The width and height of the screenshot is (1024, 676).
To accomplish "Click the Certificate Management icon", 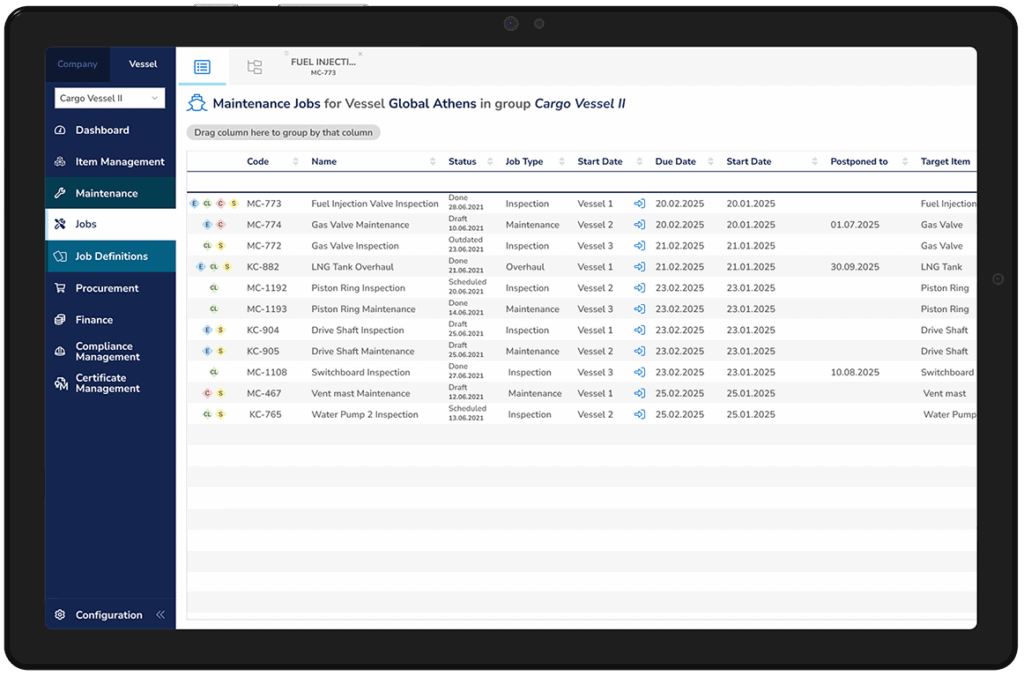I will [x=60, y=383].
